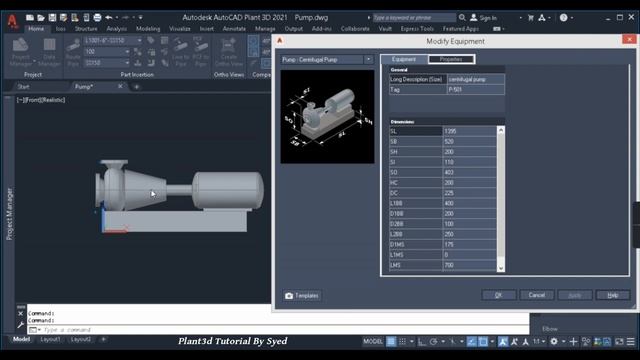Click the Undo arrow in quick access toolbar

[x=109, y=18]
